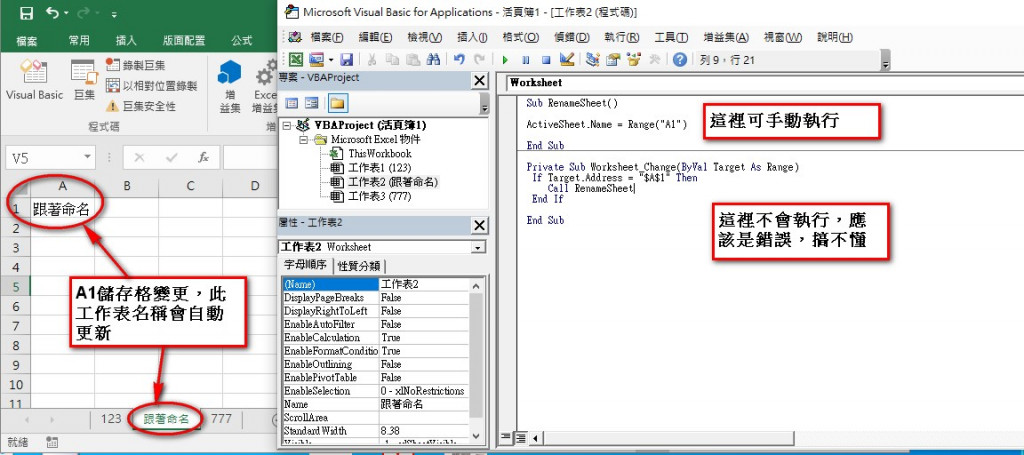Select the 跟著命名 sheet tab
This screenshot has width=1024, height=455.
click(x=166, y=419)
